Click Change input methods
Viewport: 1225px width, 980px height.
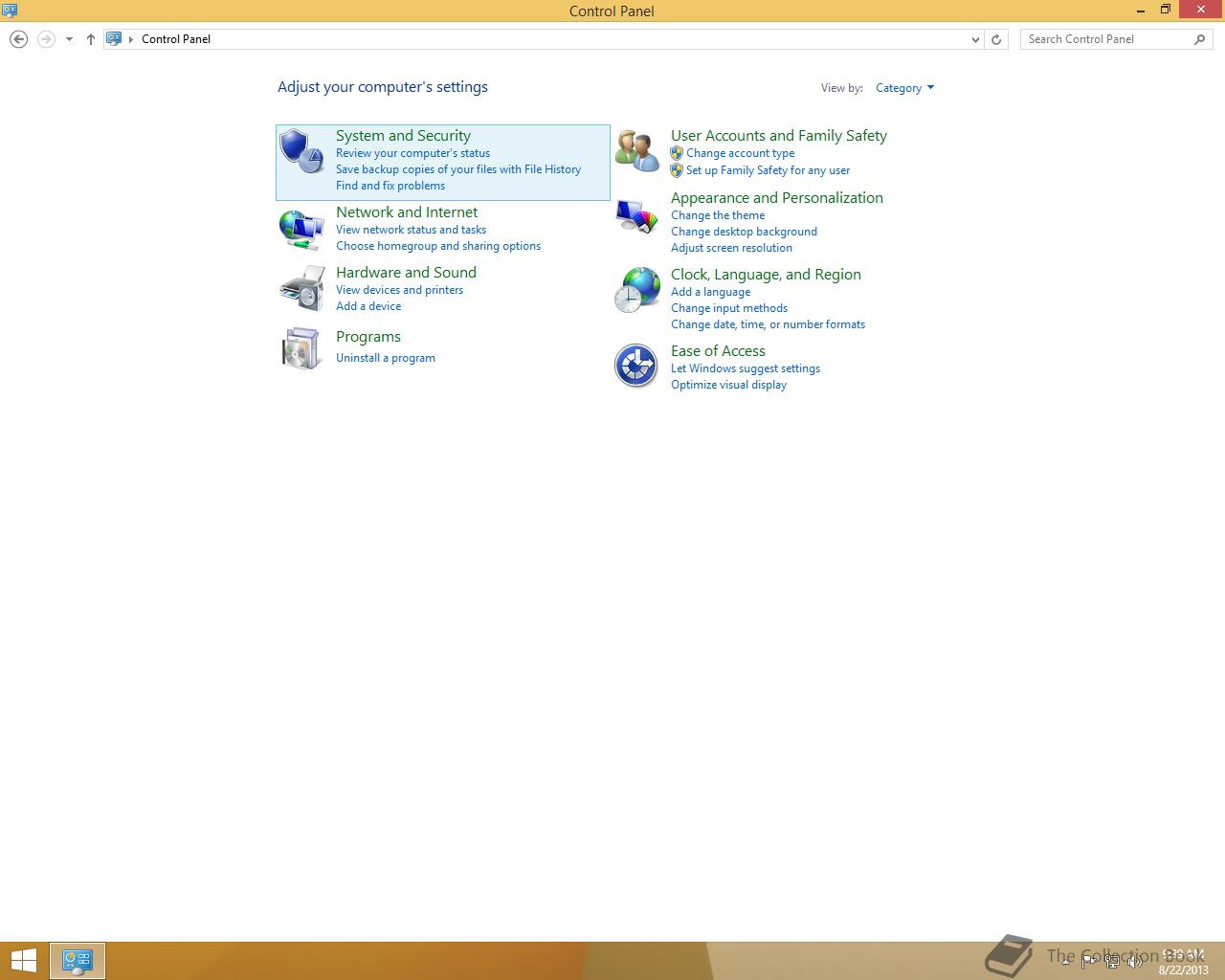[729, 308]
